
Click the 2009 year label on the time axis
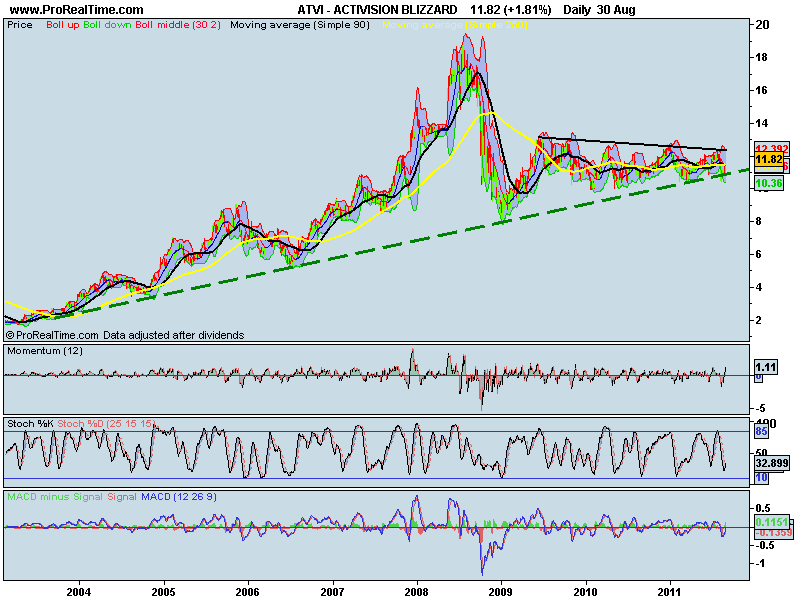pos(501,592)
